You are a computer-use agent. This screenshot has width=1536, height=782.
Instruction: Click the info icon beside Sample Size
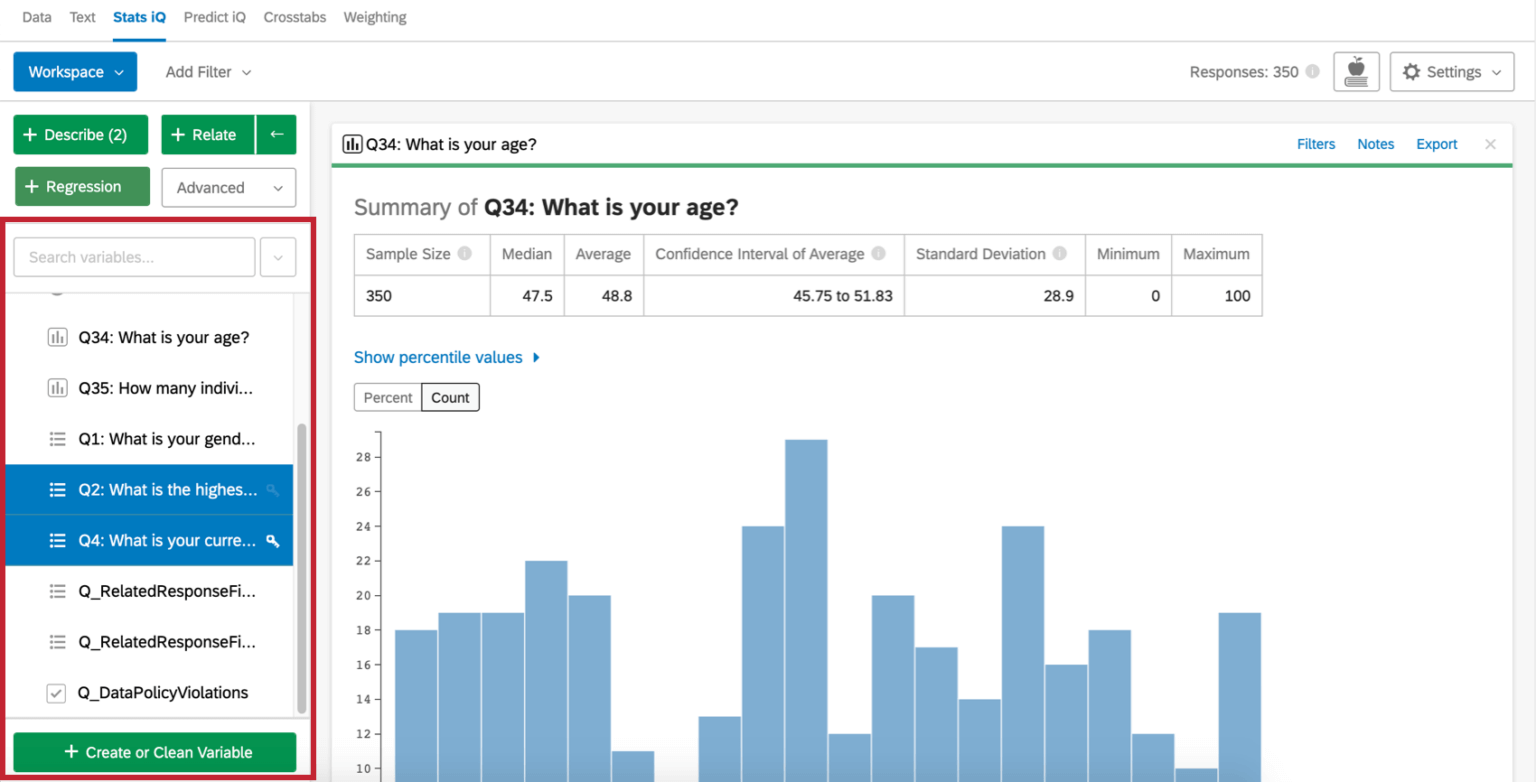tap(466, 253)
